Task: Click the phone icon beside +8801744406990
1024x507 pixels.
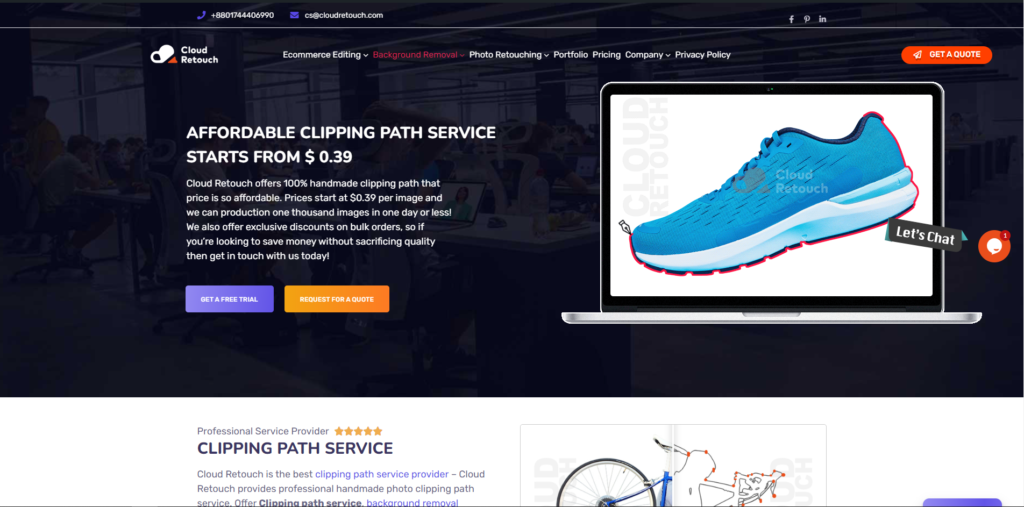Action: (201, 15)
